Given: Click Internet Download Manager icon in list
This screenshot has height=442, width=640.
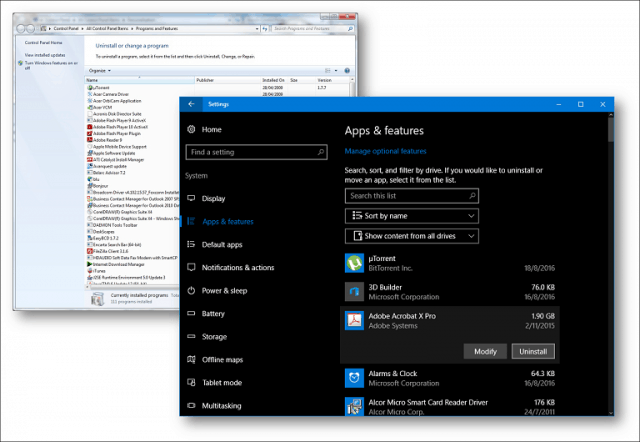Looking at the screenshot, I should 90,264.
